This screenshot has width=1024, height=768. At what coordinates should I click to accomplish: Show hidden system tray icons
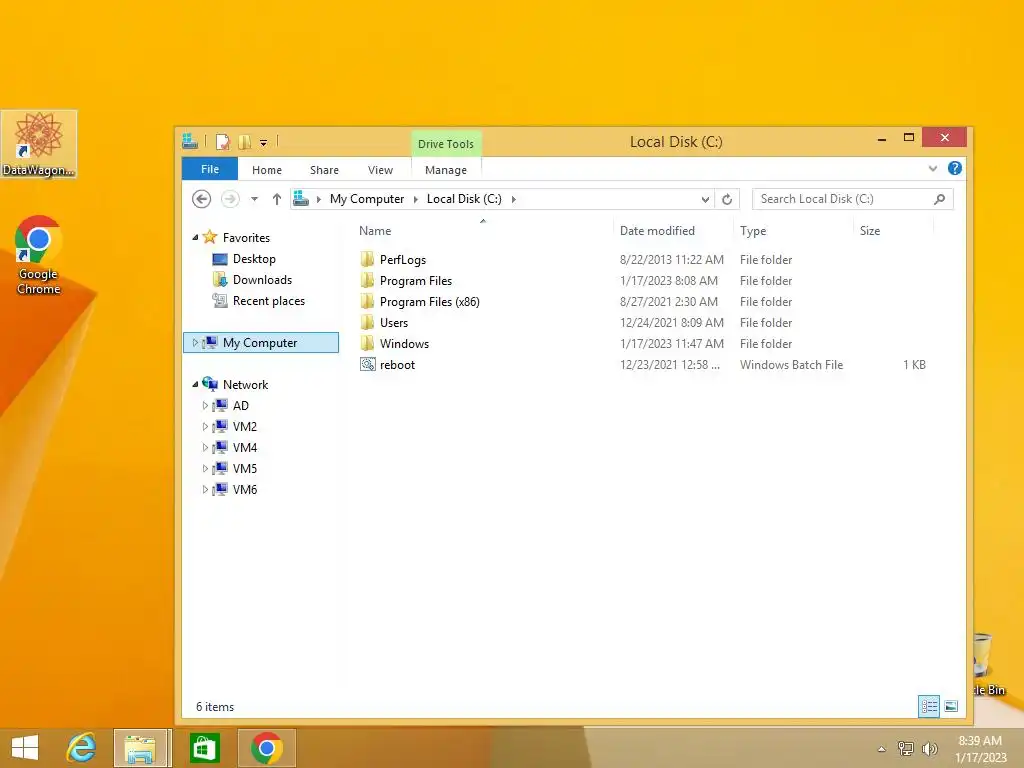tap(881, 748)
